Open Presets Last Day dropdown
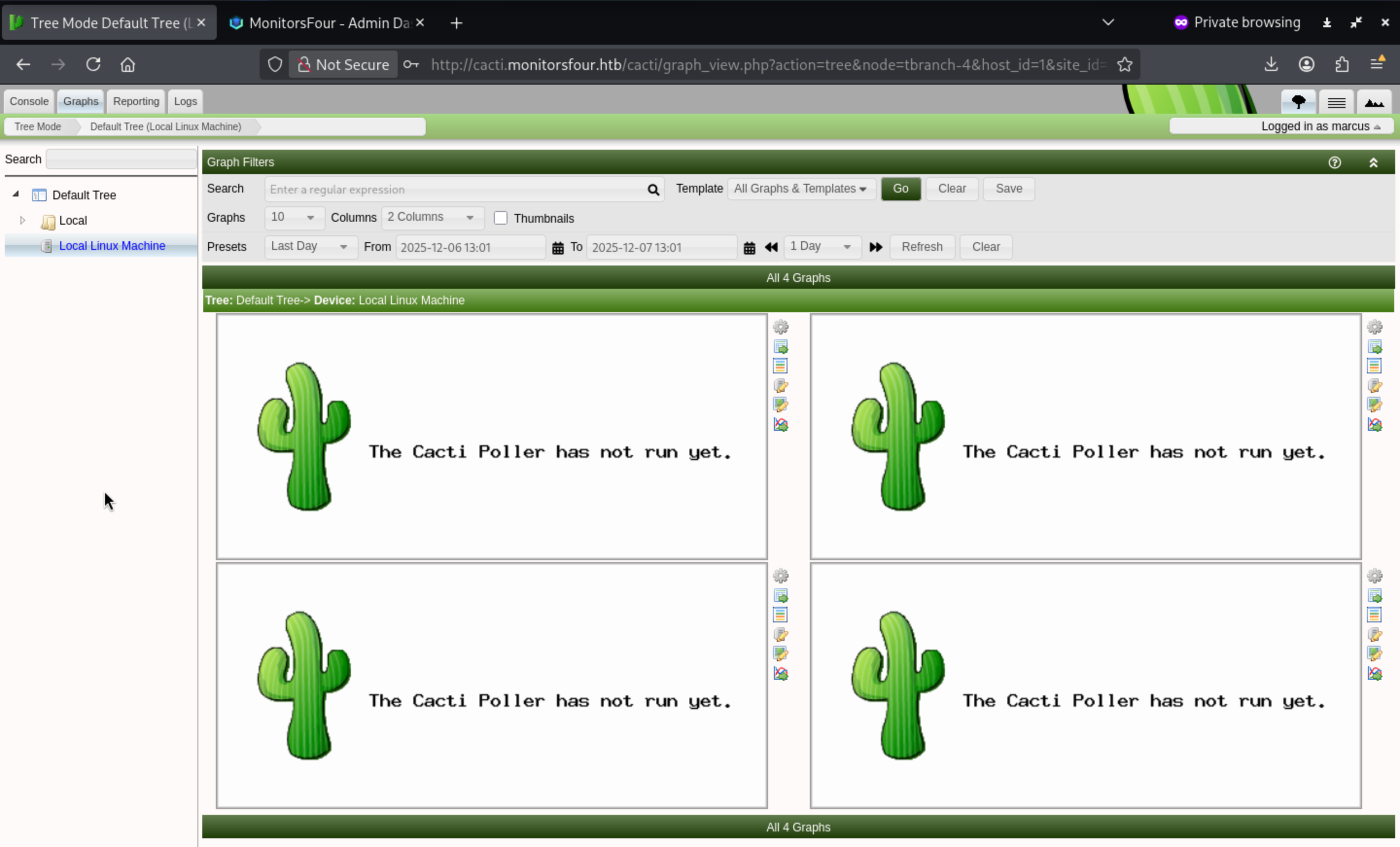Image resolution: width=1400 pixels, height=847 pixels. pos(310,247)
